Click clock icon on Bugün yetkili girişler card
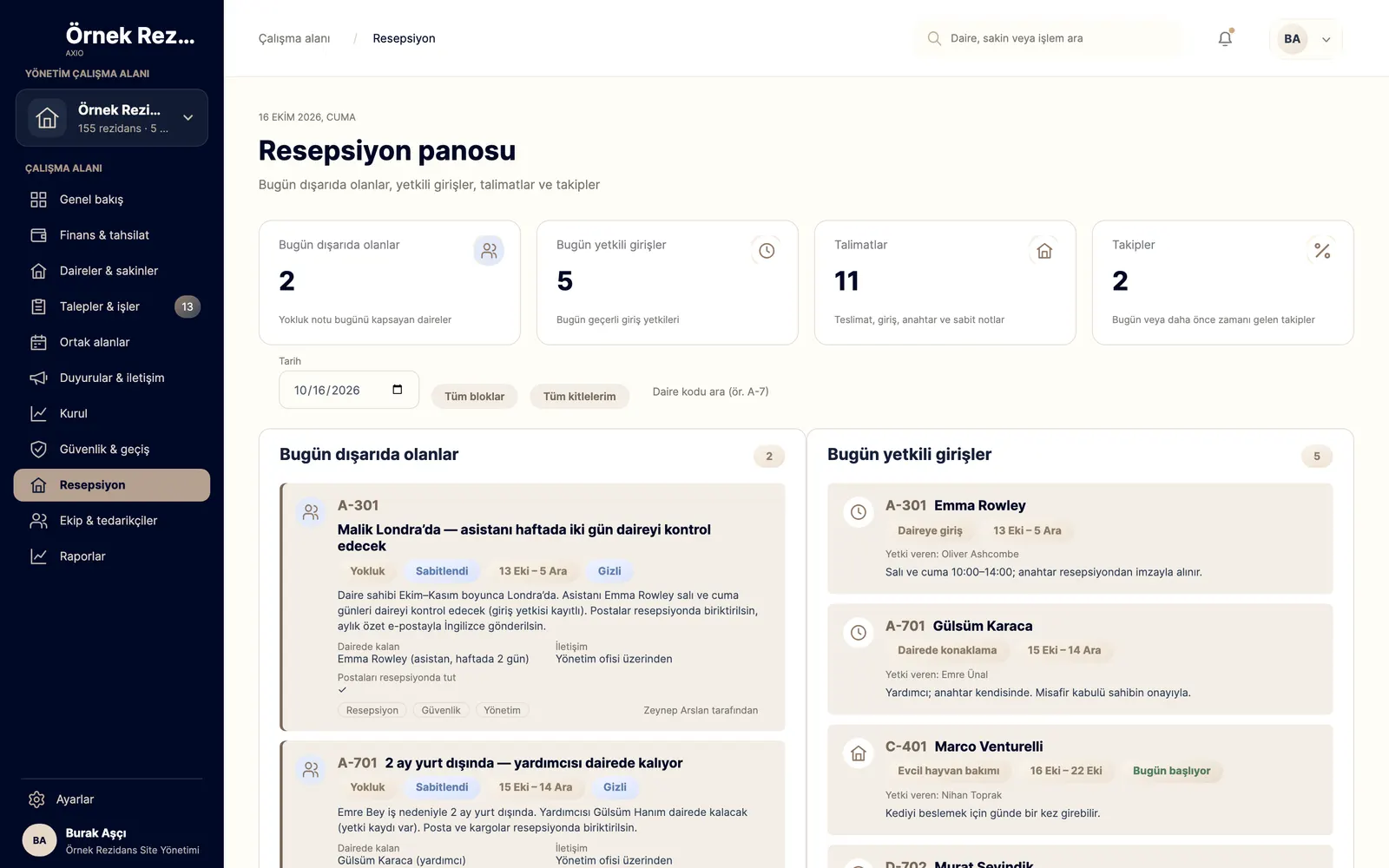1389x868 pixels. [767, 251]
